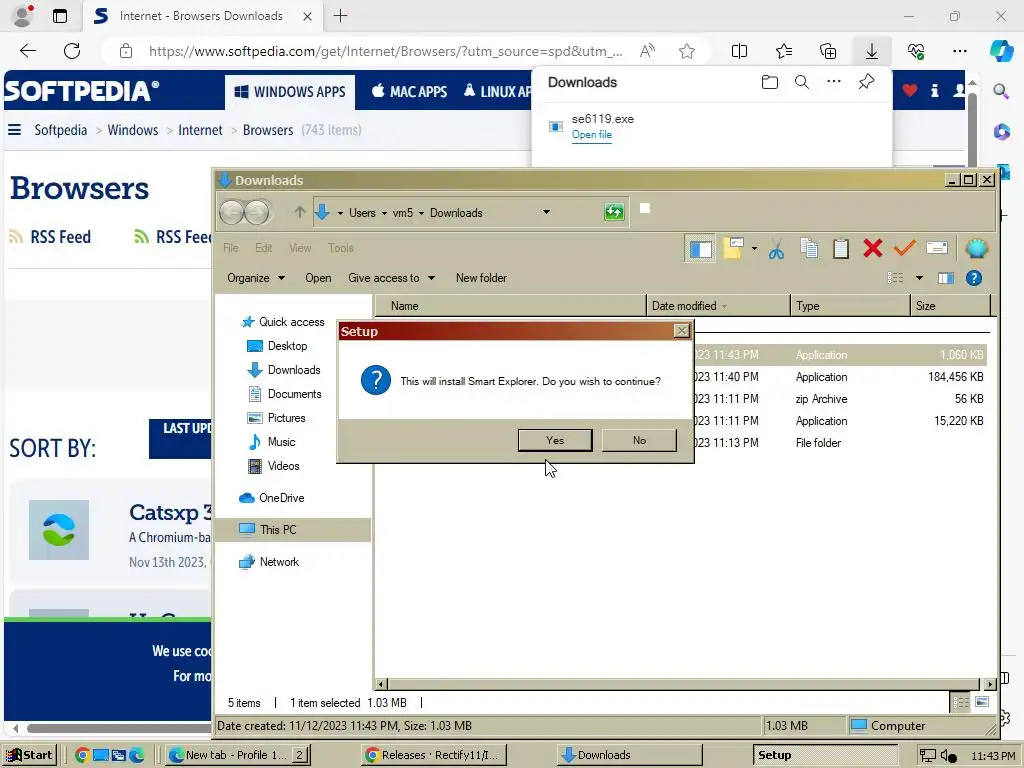
Task: Click Edge split screen icon
Action: click(x=739, y=51)
